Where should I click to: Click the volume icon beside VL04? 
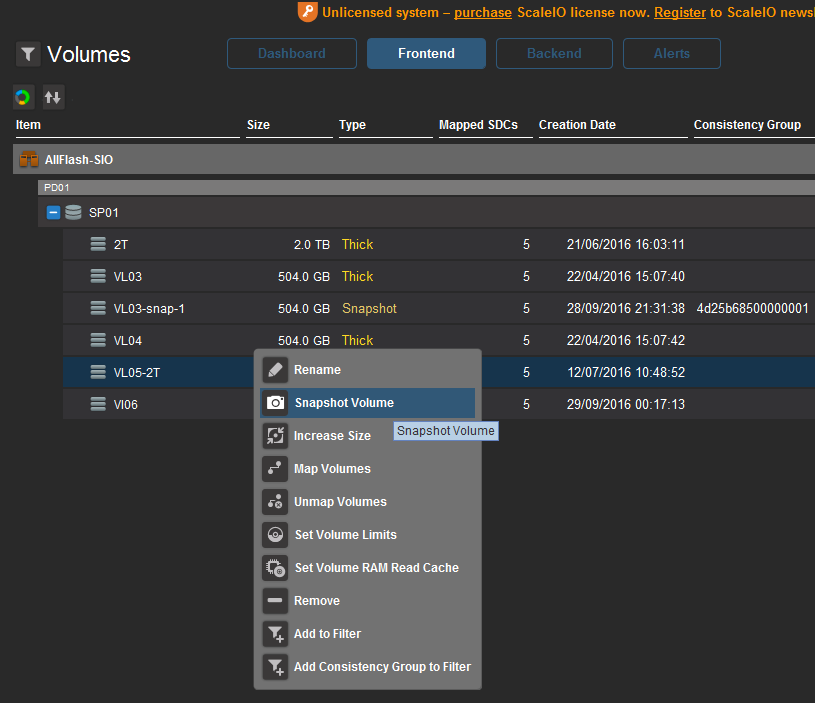tap(98, 340)
